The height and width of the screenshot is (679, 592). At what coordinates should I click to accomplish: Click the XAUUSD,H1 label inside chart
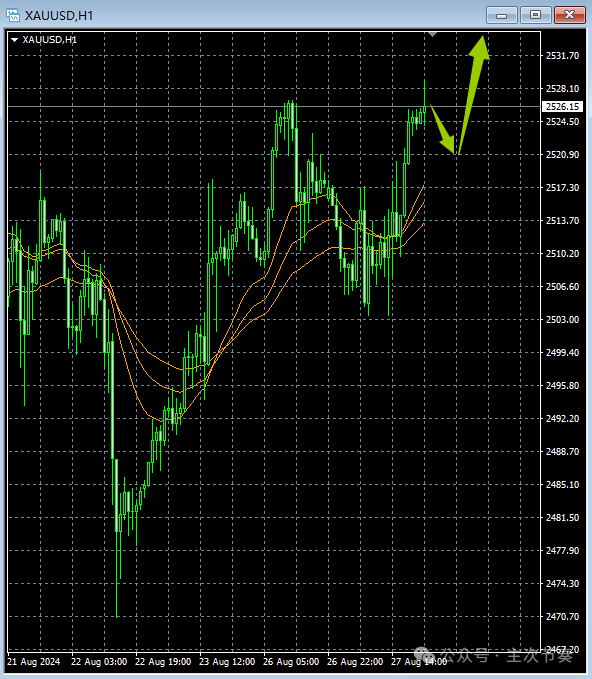pos(49,40)
